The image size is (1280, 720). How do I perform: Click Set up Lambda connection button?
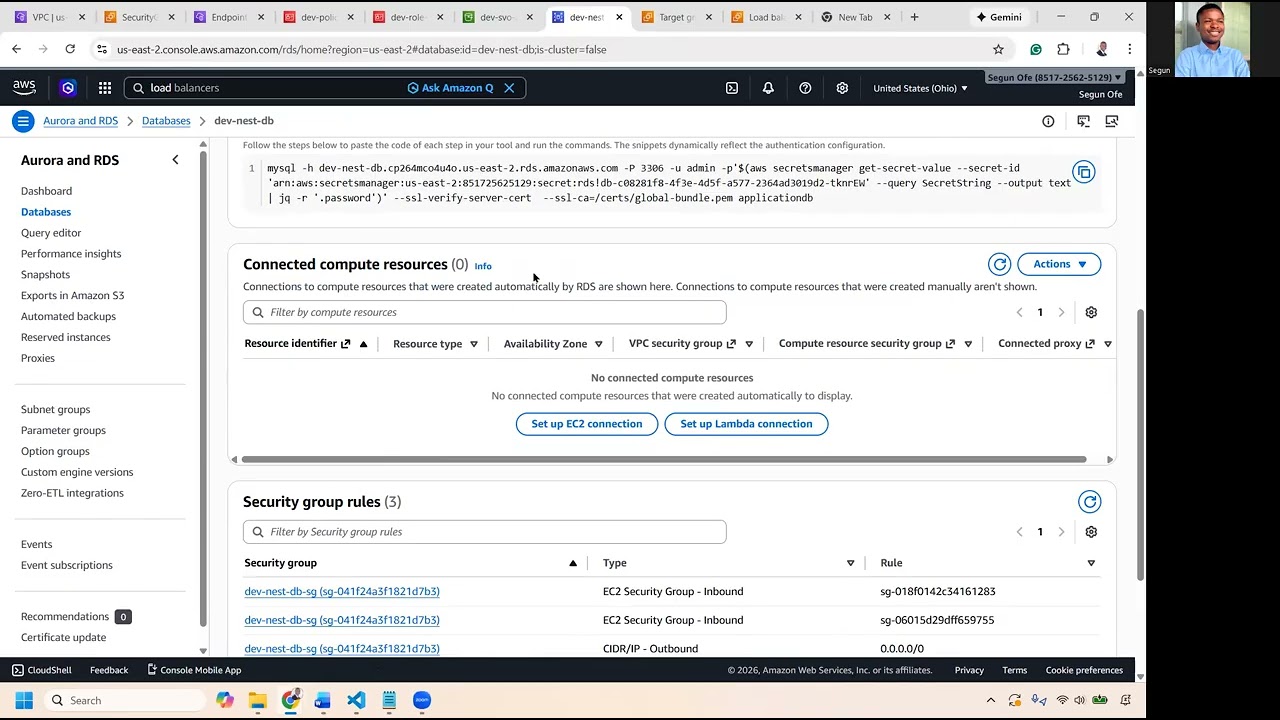[746, 424]
